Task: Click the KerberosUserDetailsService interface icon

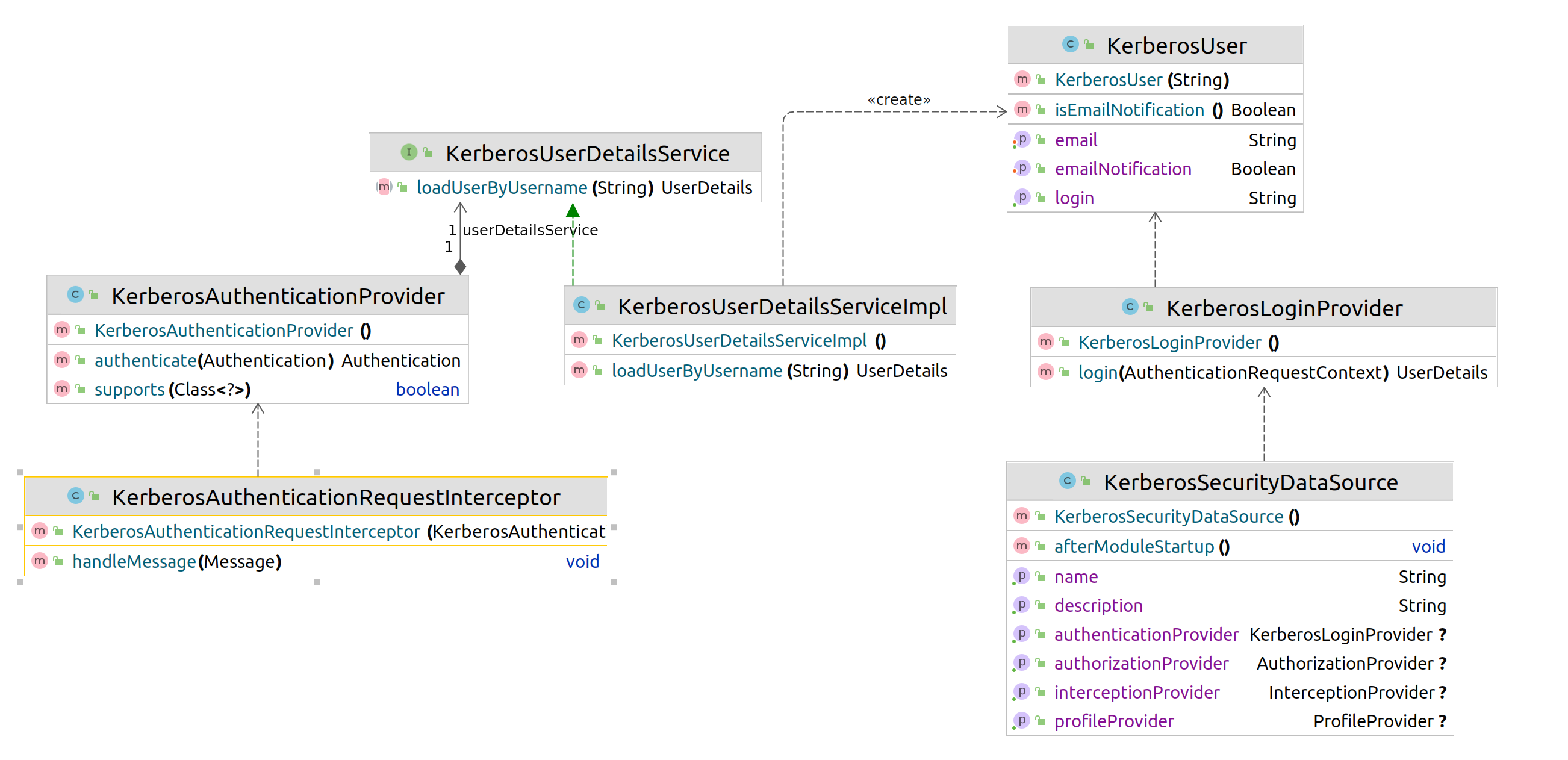Action: pyautogui.click(x=408, y=152)
